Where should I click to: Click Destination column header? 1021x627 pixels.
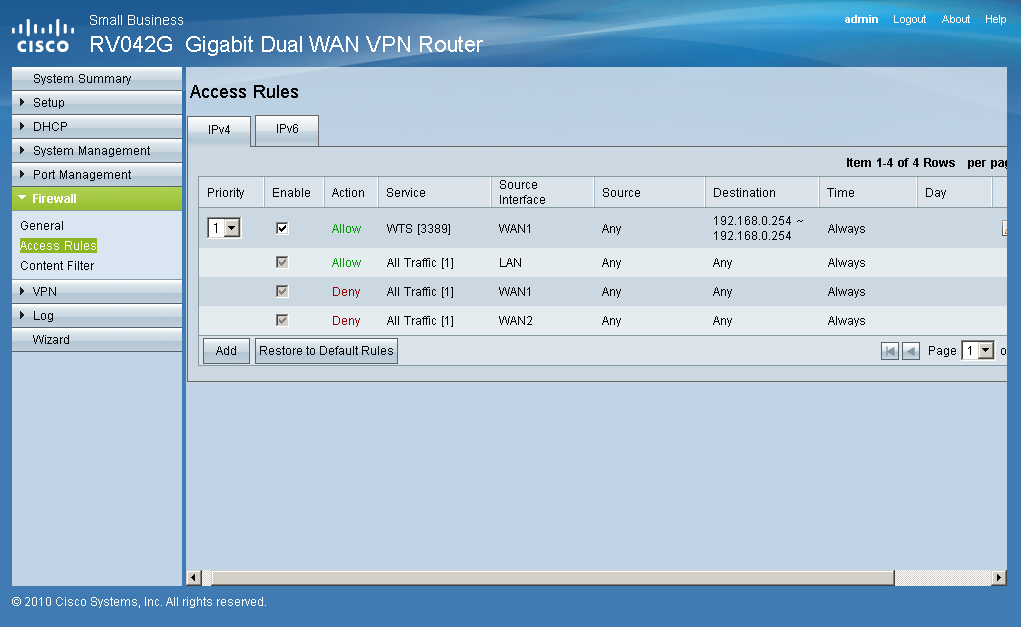coord(761,192)
